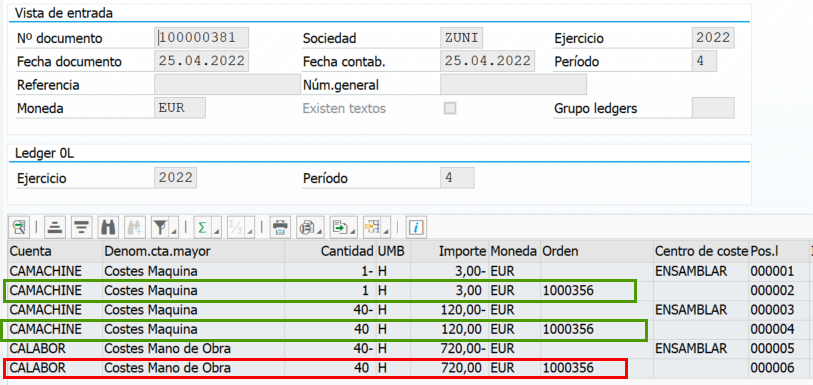The width and height of the screenshot is (813, 385).
Task: Select the Cuenta column header
Action: click(x=55, y=251)
